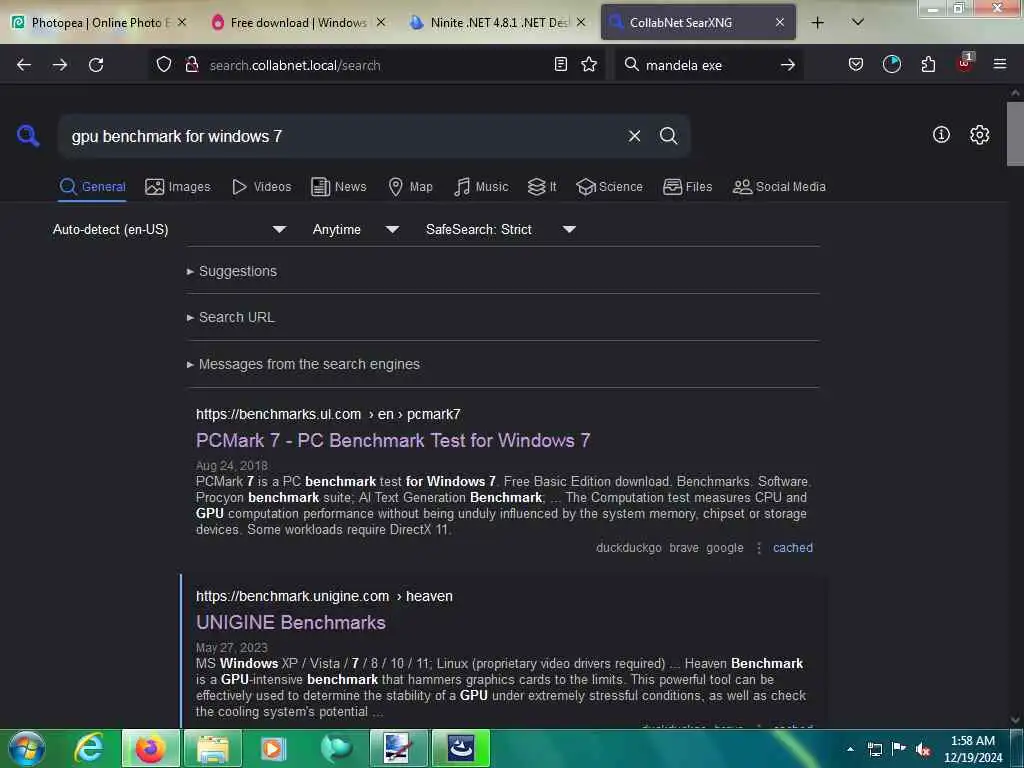
Task: Open Firefox application menu
Action: (x=1000, y=64)
